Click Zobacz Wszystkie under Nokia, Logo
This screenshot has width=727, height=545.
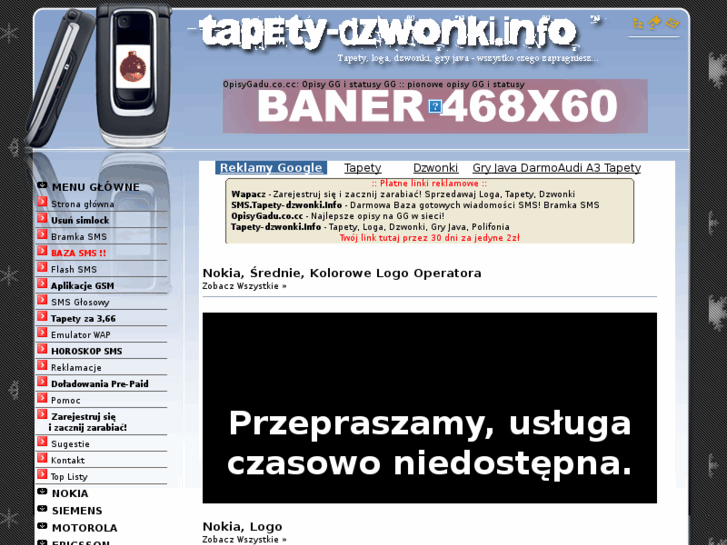(244, 539)
